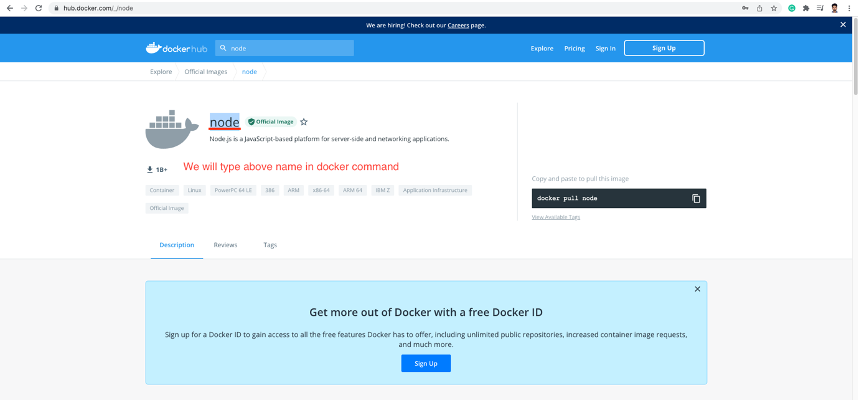Open View Available Tags link
This screenshot has width=858, height=400.
pyautogui.click(x=555, y=217)
